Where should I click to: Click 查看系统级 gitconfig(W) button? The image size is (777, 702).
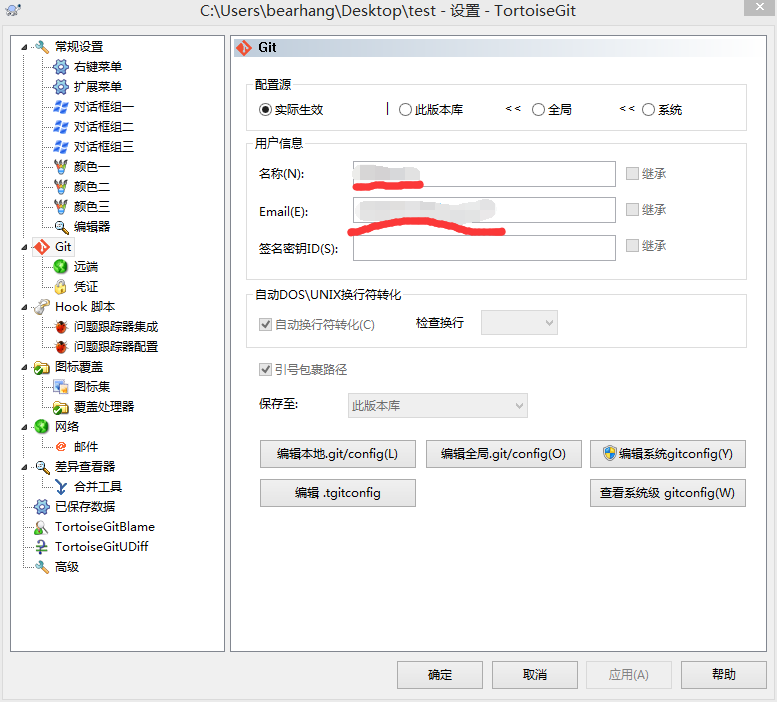click(667, 493)
